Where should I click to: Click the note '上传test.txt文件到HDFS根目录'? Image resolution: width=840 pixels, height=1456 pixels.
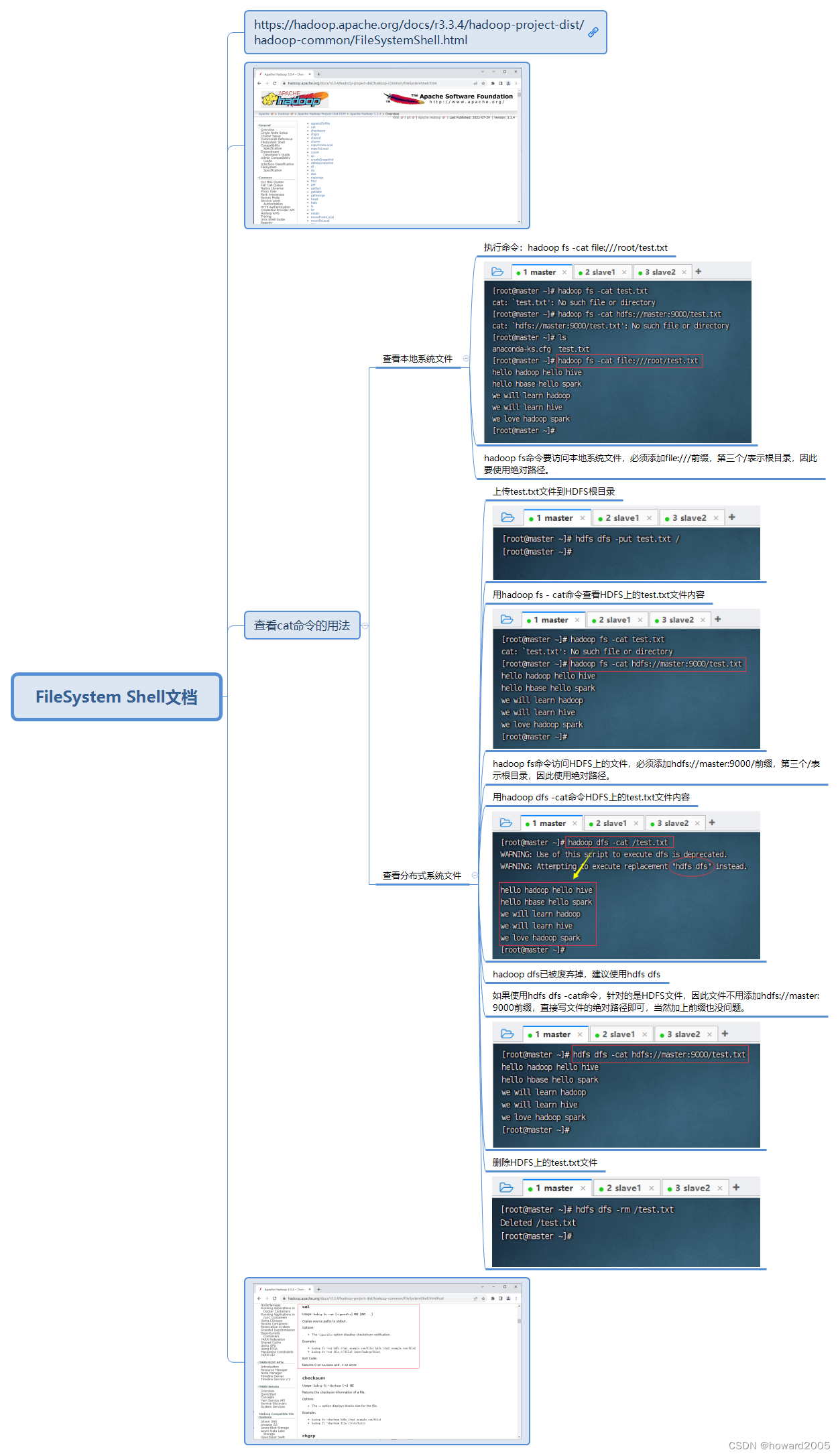(554, 491)
